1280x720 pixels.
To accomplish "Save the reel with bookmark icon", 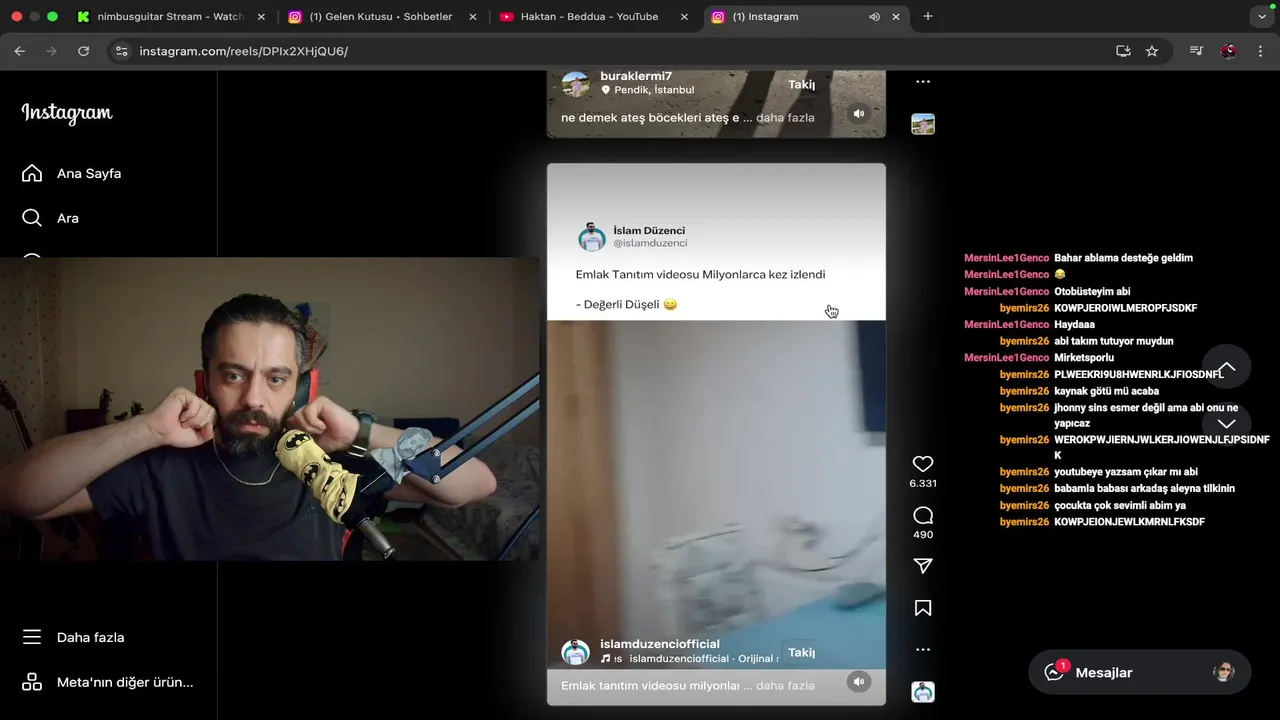I will pyautogui.click(x=923, y=608).
